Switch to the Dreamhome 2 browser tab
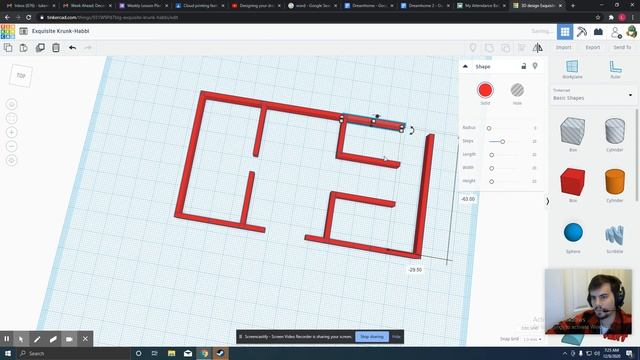Screen dimensions: 640x360 click(x=424, y=6)
